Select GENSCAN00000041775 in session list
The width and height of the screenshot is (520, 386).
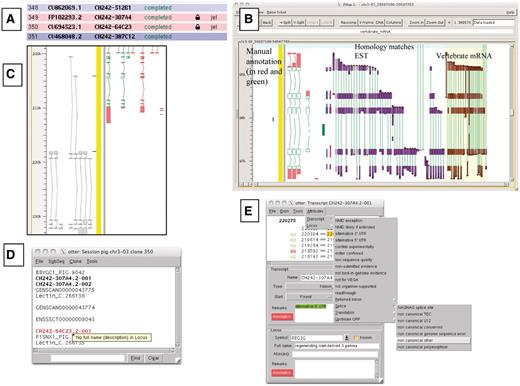(65, 290)
